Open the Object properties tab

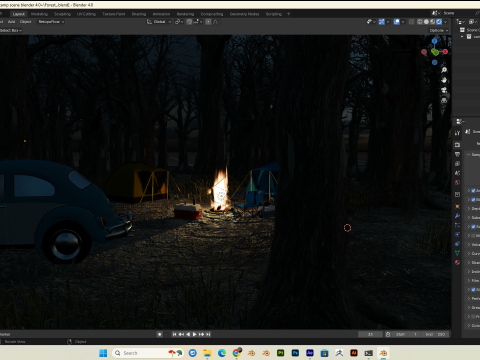457,206
